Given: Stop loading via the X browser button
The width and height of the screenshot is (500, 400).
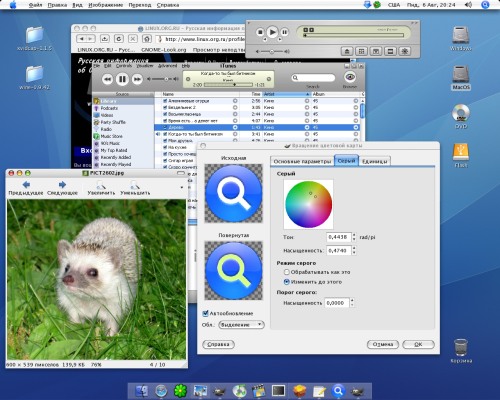Looking at the screenshot, I should [133, 39].
